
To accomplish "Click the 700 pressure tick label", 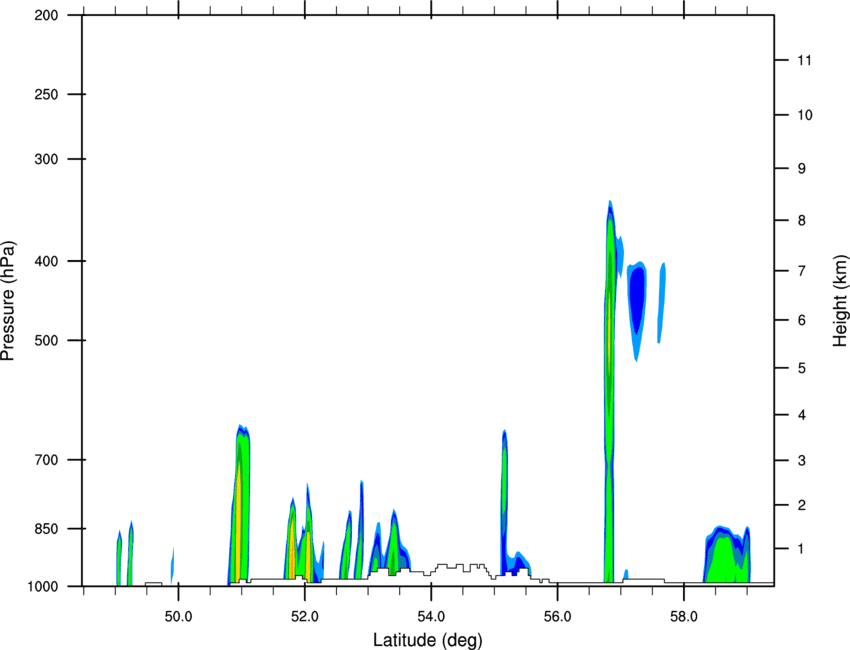I will click(47, 460).
